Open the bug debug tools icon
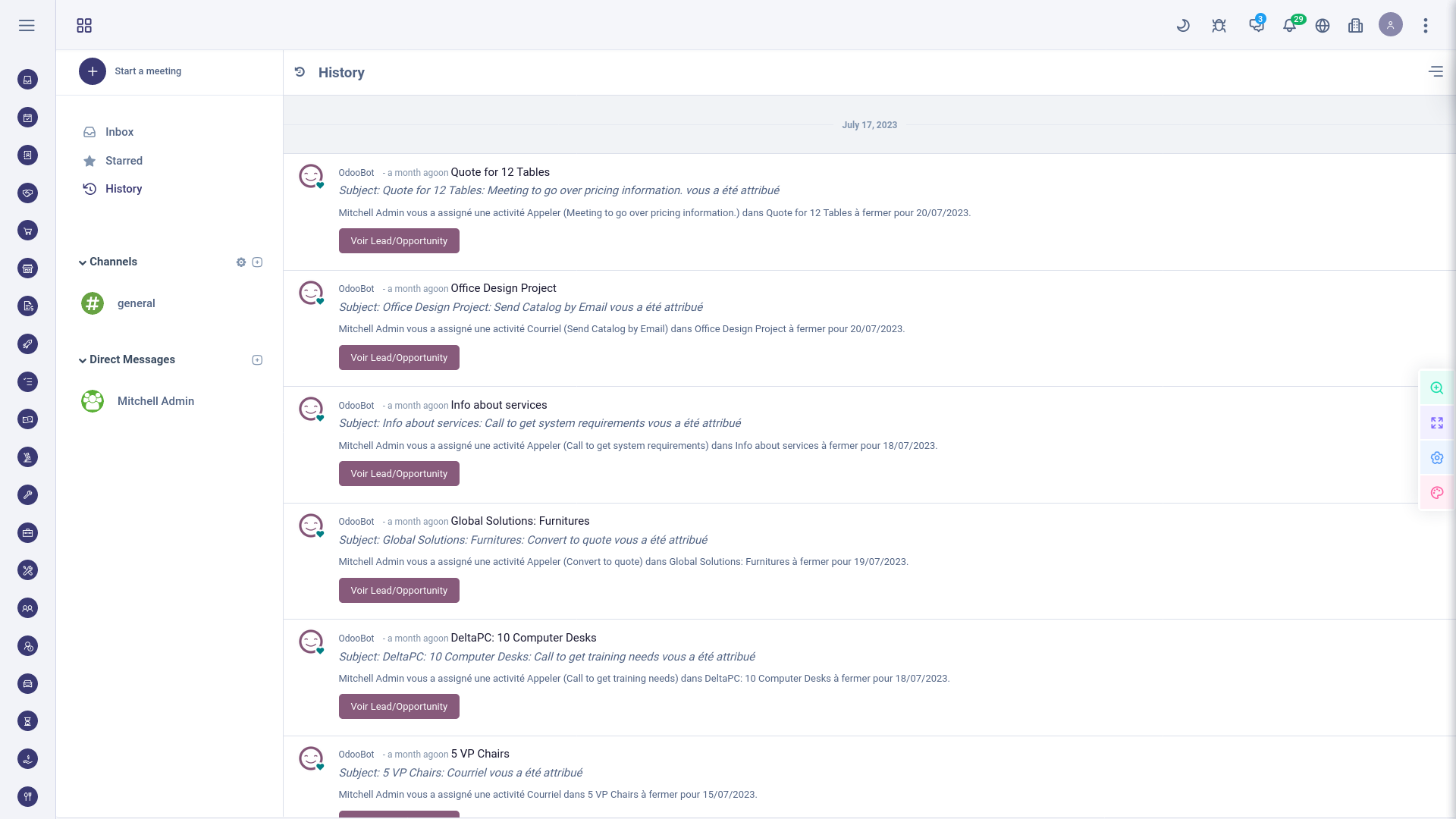Image resolution: width=1456 pixels, height=819 pixels. click(x=1219, y=26)
